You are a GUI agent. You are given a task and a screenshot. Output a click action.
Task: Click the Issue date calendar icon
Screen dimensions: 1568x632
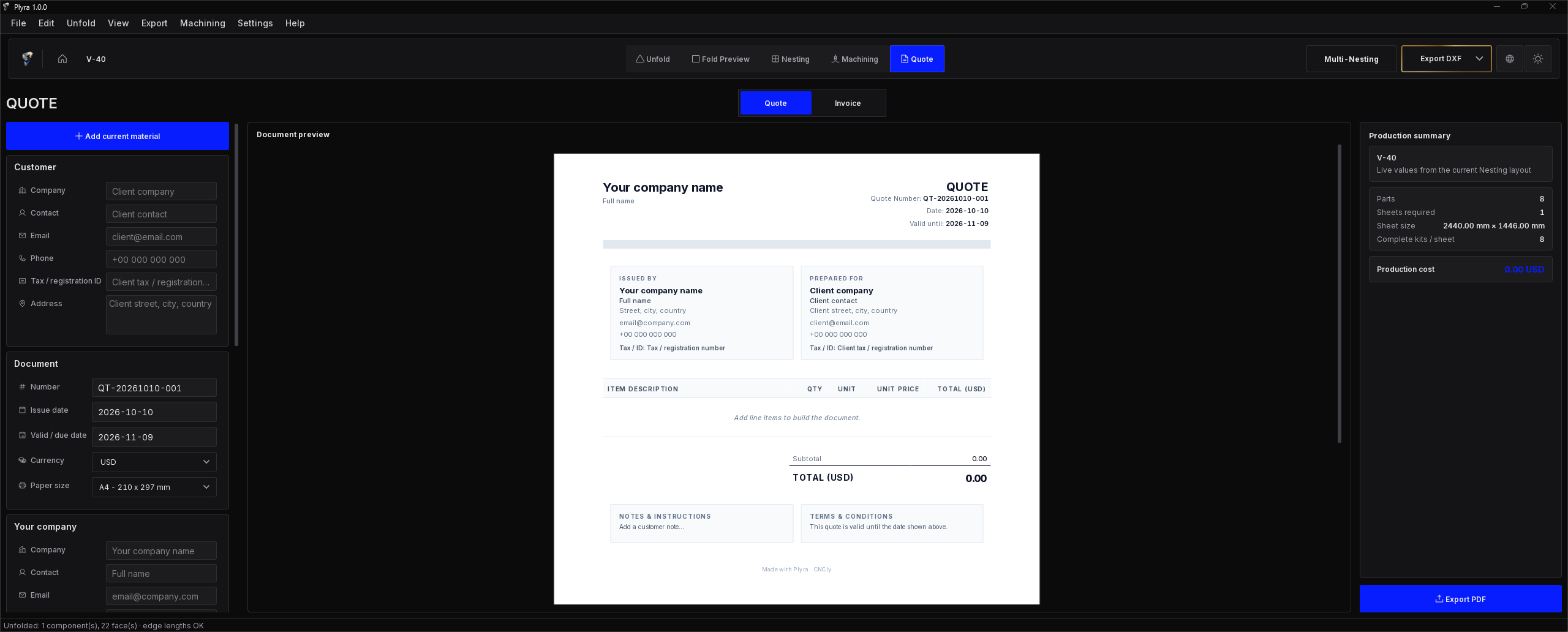[23, 410]
